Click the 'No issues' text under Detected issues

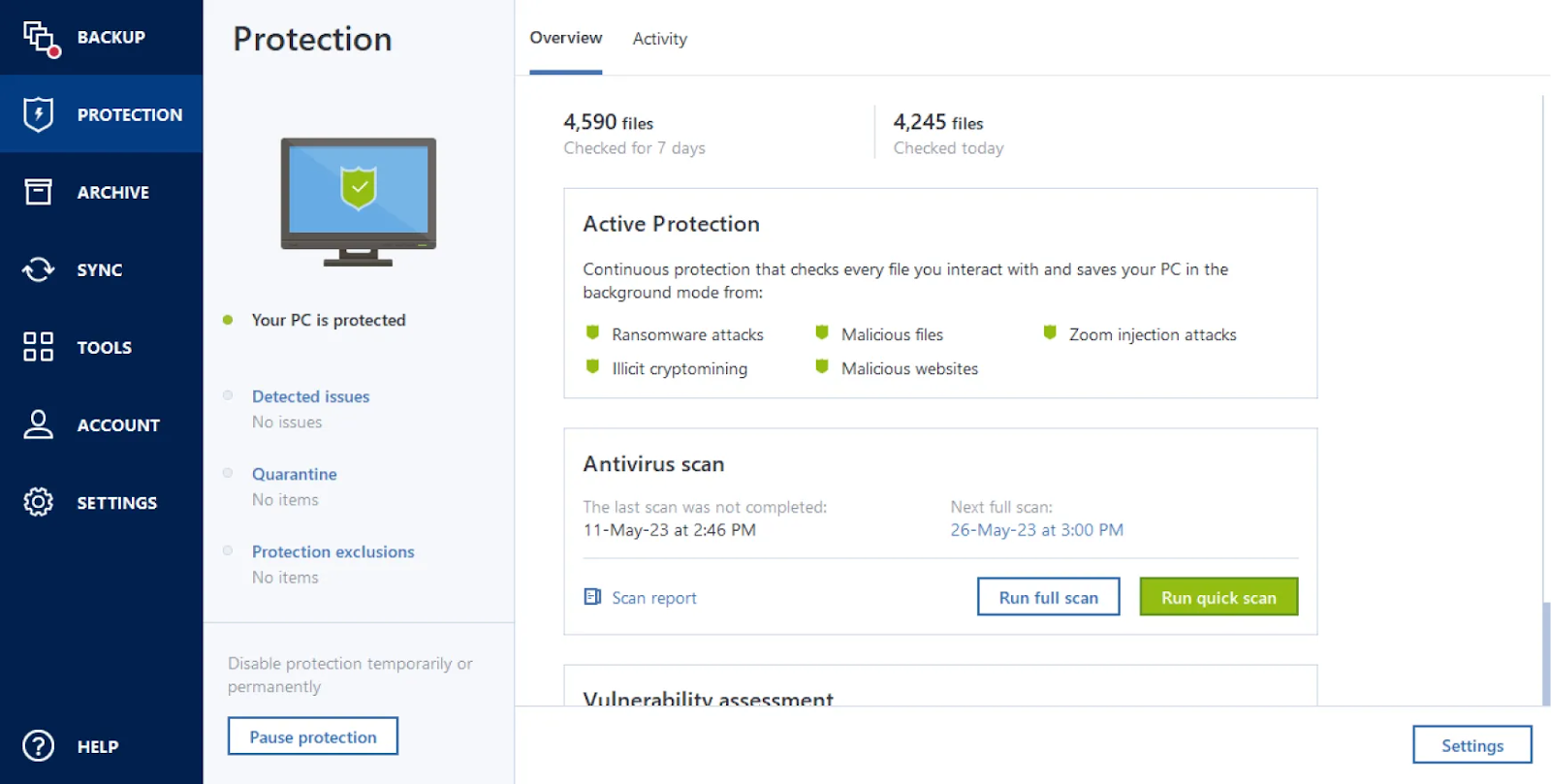[287, 422]
